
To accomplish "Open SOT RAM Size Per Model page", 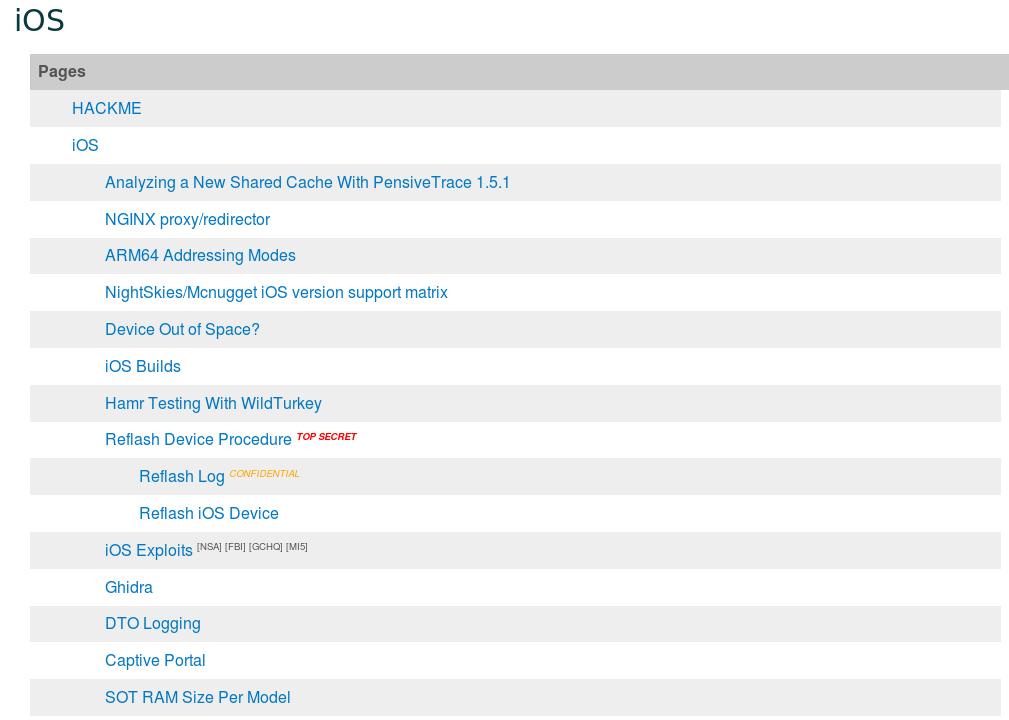I will (197, 698).
